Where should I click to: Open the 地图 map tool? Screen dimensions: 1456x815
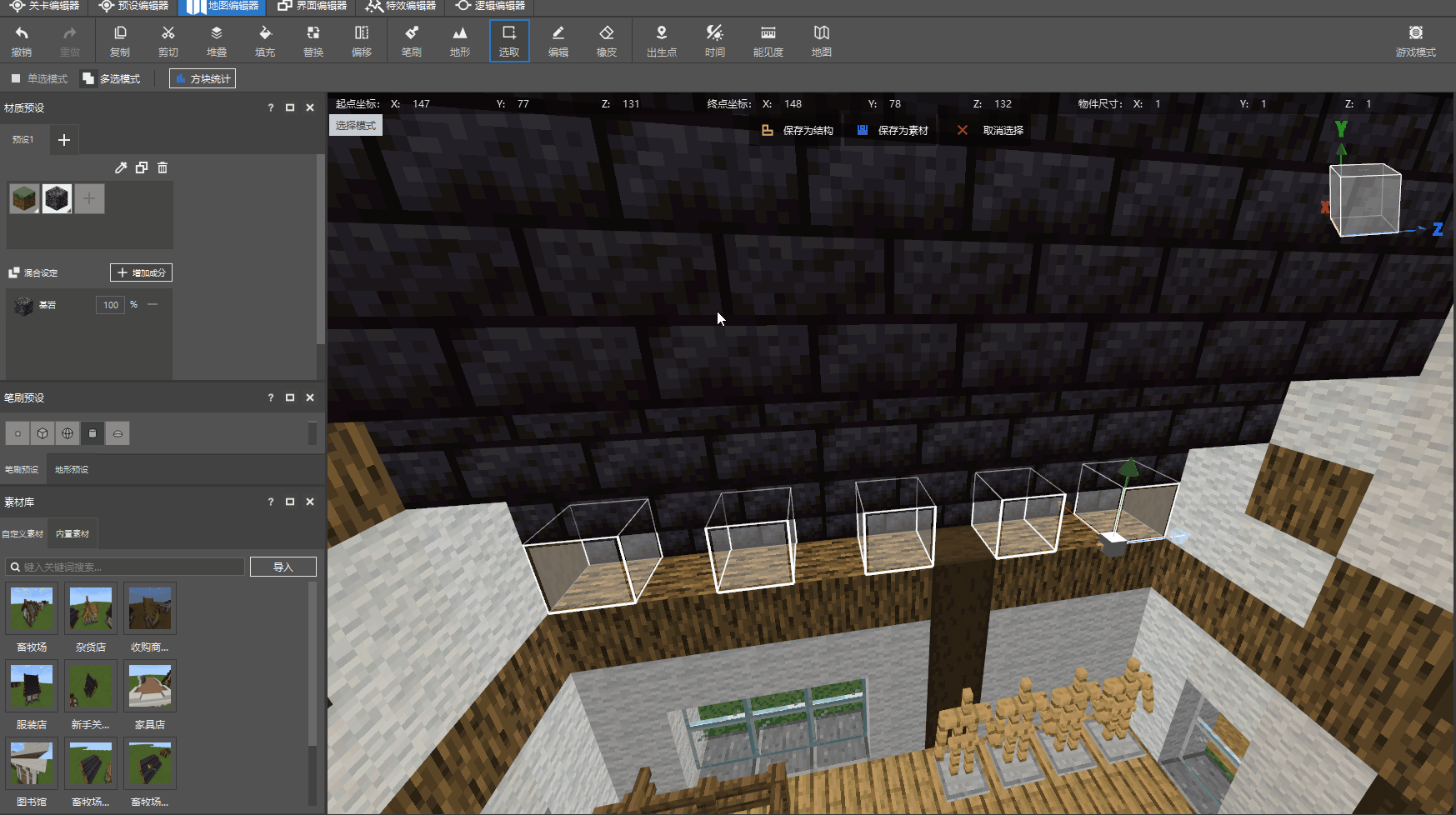(822, 40)
